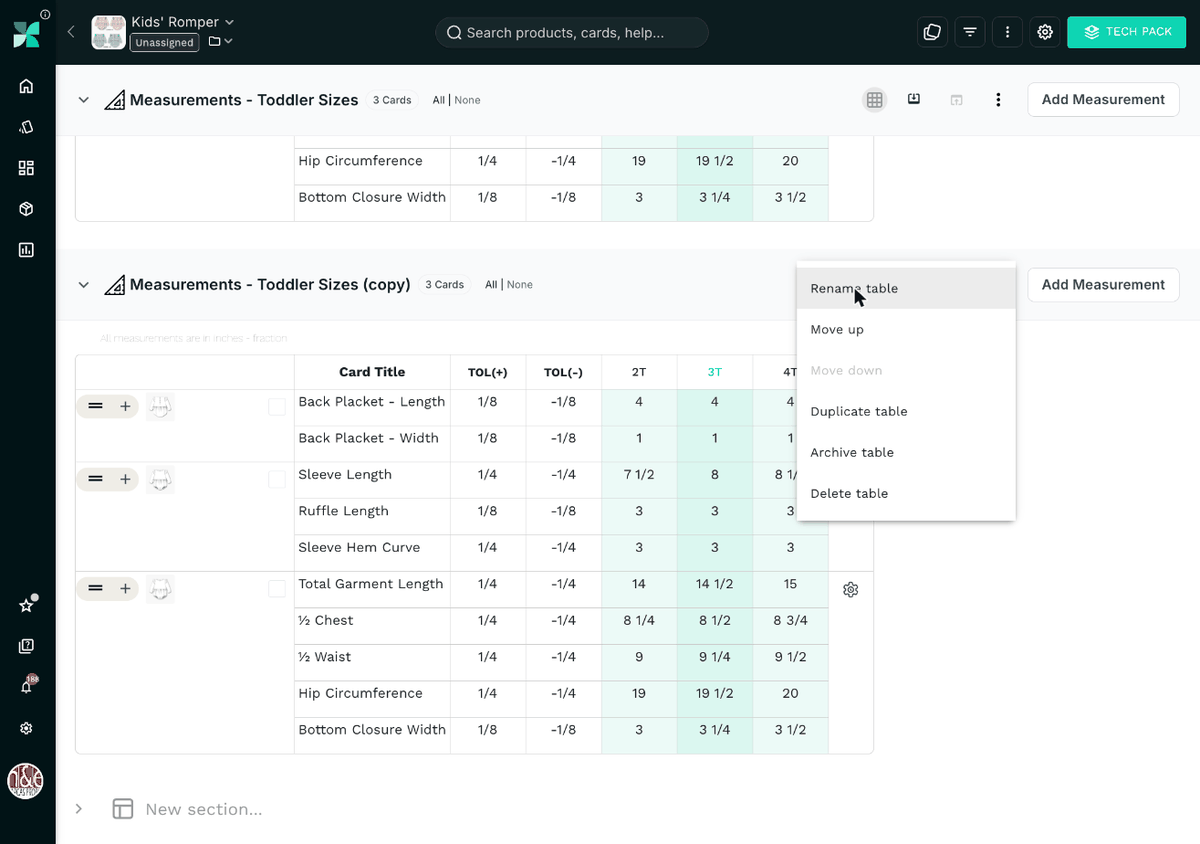Click plus icon on Back Placket - Length card
The image size is (1200, 844).
(x=125, y=407)
